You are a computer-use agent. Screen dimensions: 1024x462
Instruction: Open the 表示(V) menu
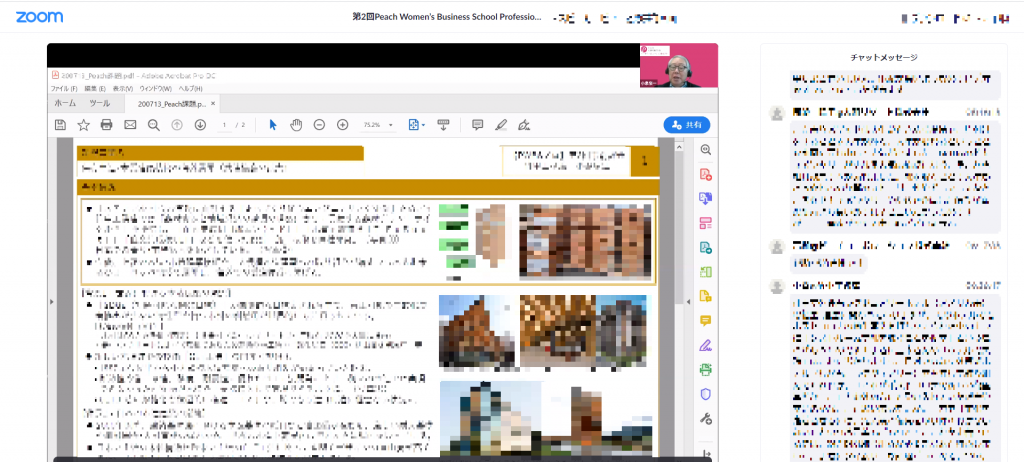click(x=123, y=88)
